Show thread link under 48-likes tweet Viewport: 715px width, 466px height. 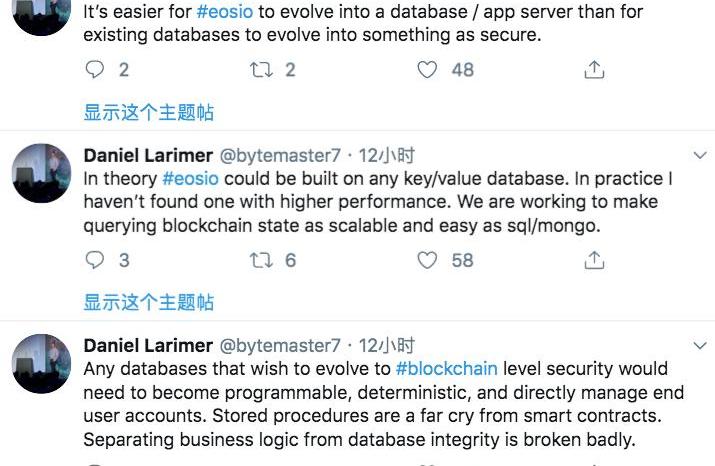pos(149,112)
